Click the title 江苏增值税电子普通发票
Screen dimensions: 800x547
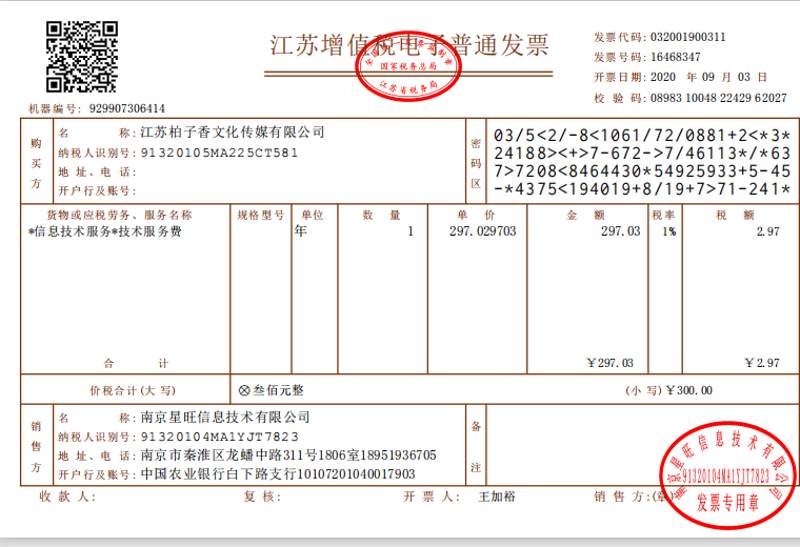pyautogui.click(x=409, y=45)
